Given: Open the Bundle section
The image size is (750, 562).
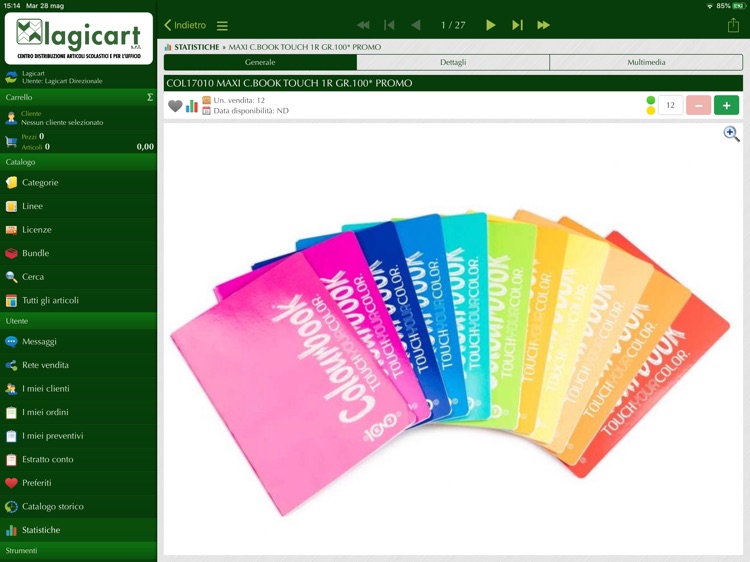Looking at the screenshot, I should click(78, 253).
